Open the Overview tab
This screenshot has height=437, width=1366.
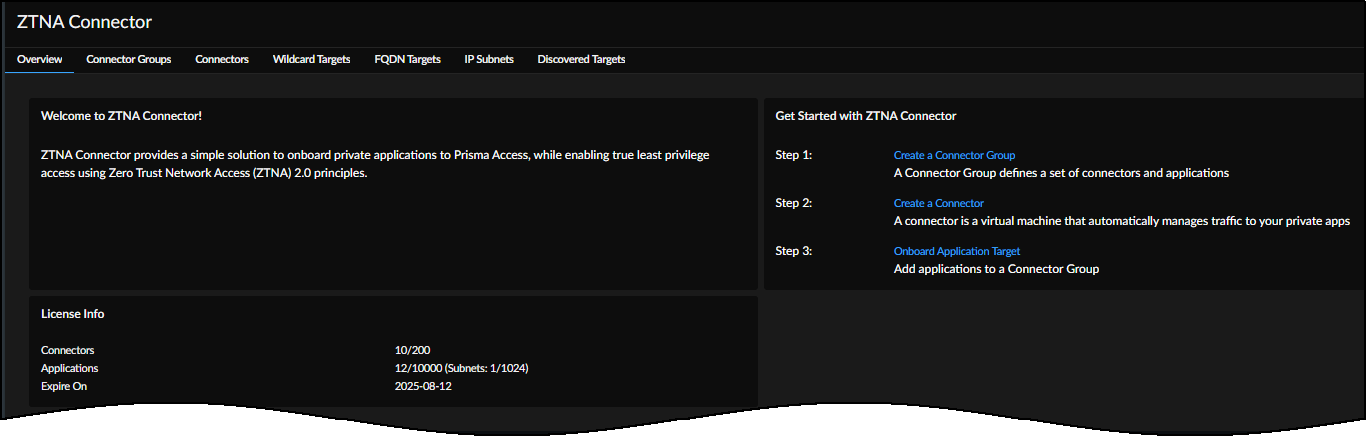40,59
